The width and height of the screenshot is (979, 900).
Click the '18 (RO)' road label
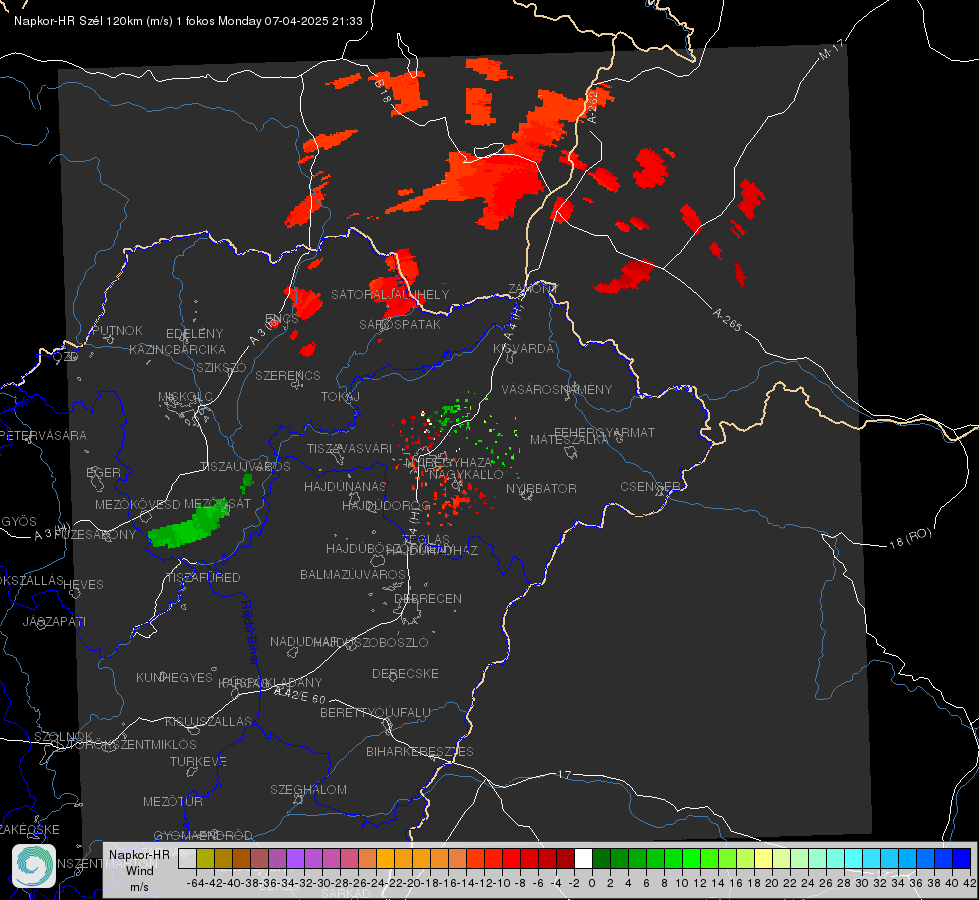[910, 539]
